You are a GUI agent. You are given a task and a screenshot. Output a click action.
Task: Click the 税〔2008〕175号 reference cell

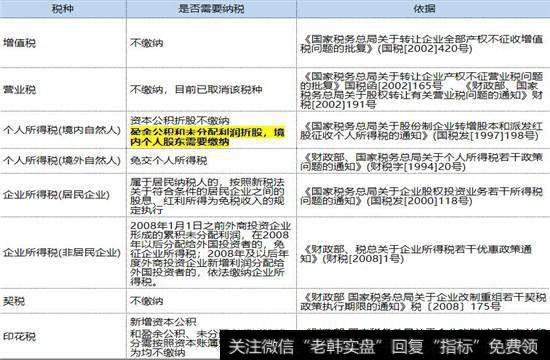[x=423, y=301]
